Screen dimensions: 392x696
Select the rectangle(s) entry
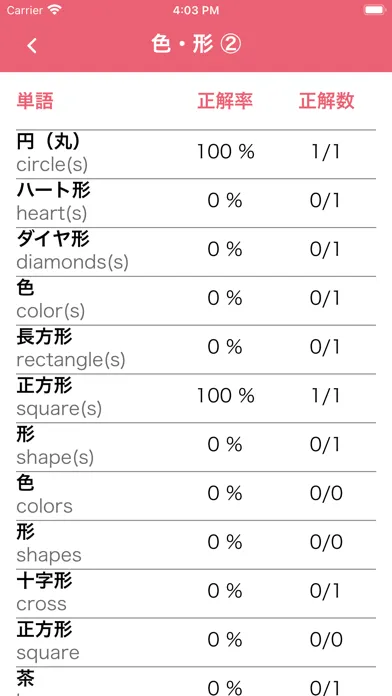(x=196, y=349)
